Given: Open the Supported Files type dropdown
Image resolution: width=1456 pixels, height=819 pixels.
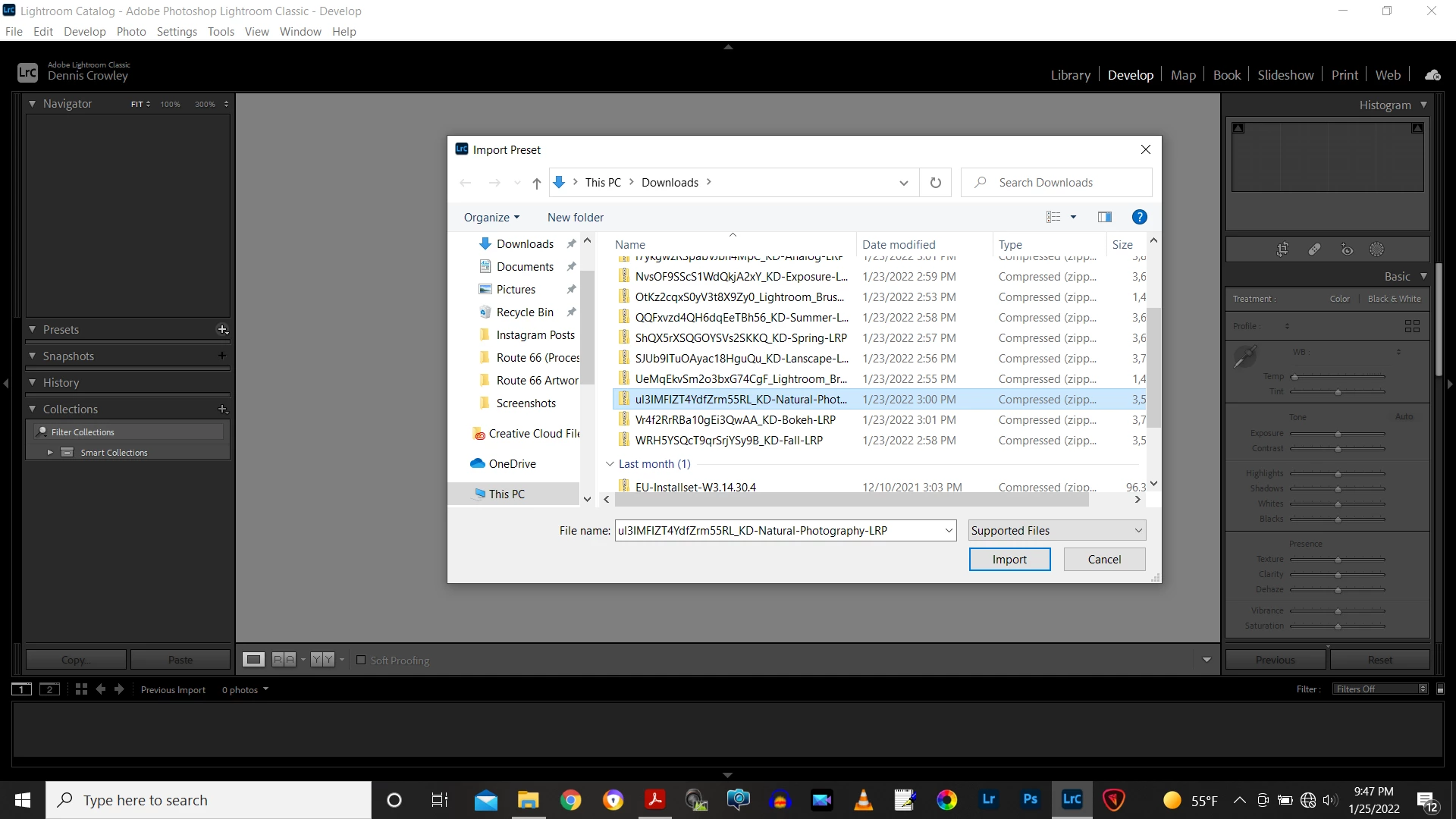Looking at the screenshot, I should coord(1057,531).
